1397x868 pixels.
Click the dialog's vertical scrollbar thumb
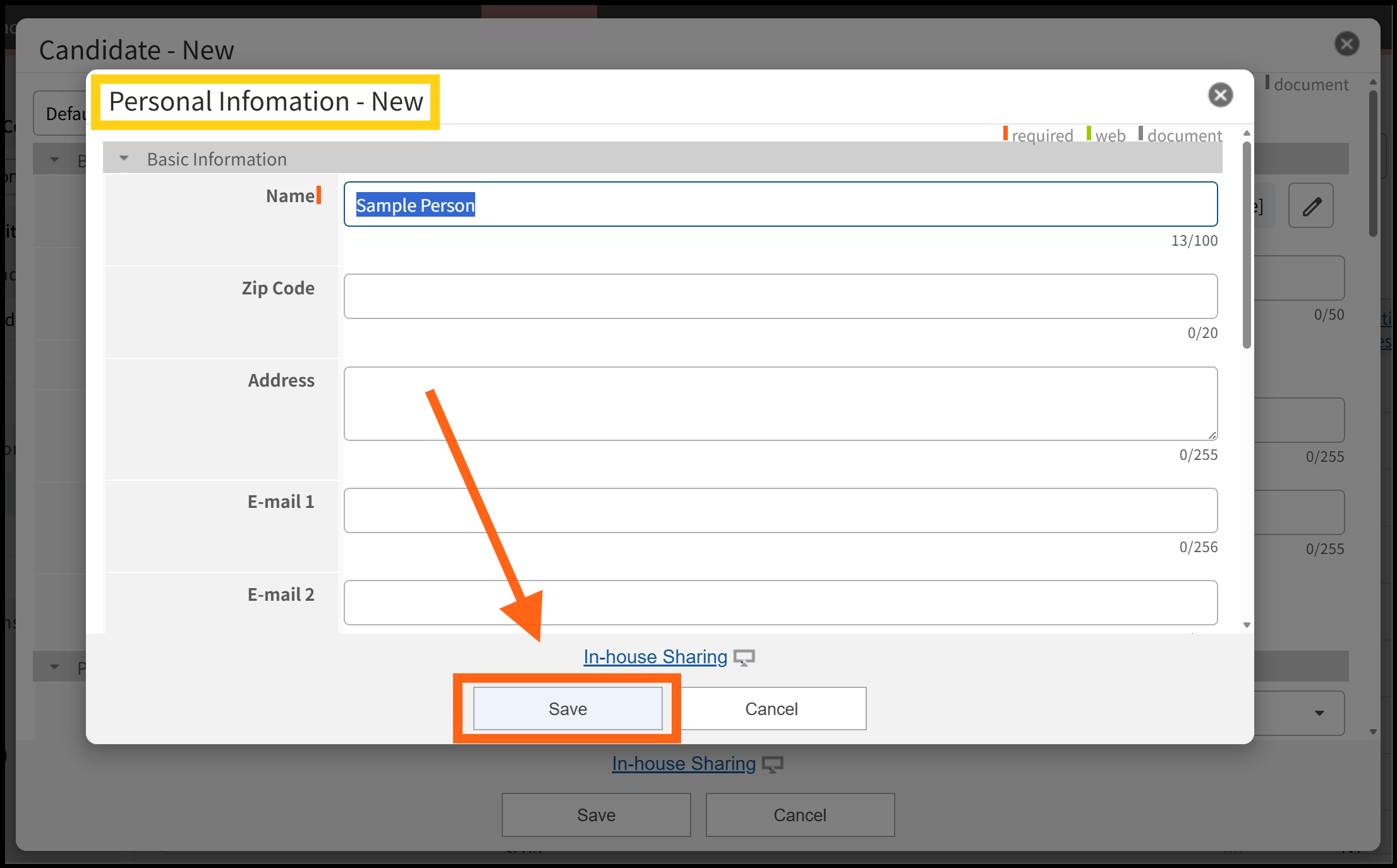(x=1247, y=246)
